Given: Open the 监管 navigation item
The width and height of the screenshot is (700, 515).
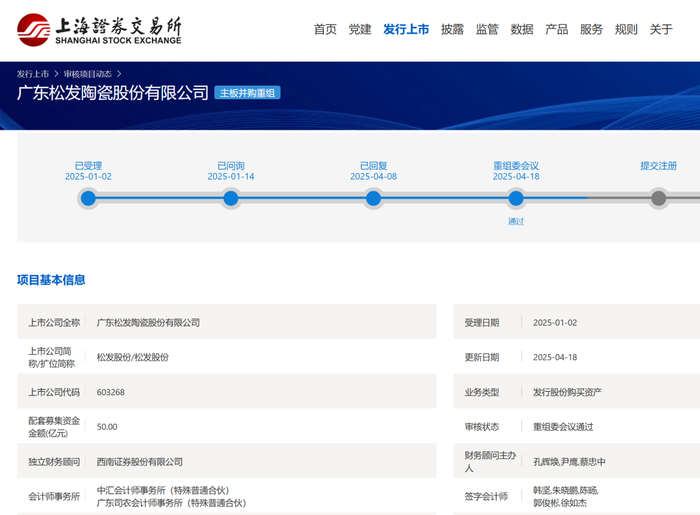Looking at the screenshot, I should coord(487,30).
